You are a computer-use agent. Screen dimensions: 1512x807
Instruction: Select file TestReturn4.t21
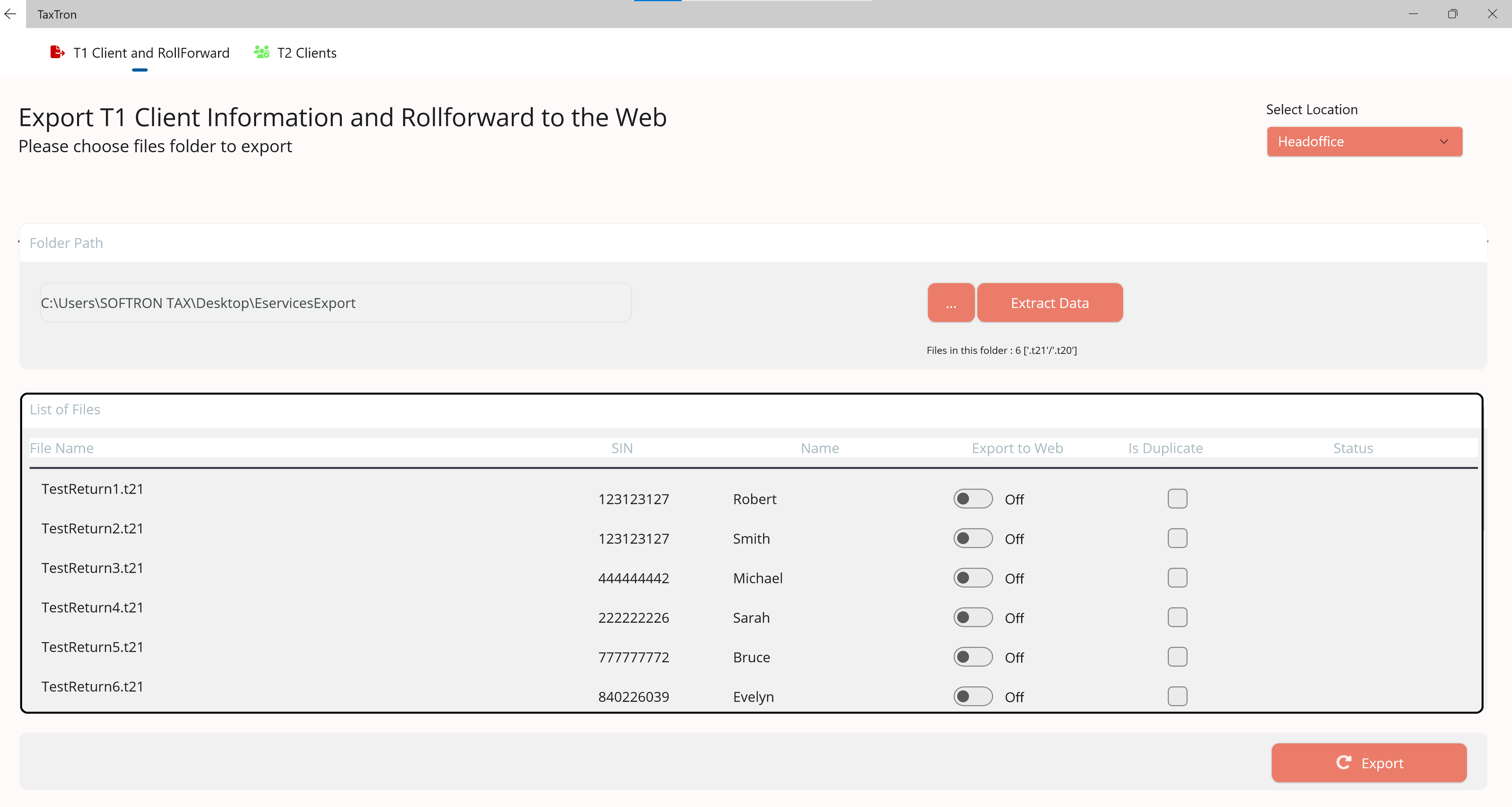click(x=92, y=607)
